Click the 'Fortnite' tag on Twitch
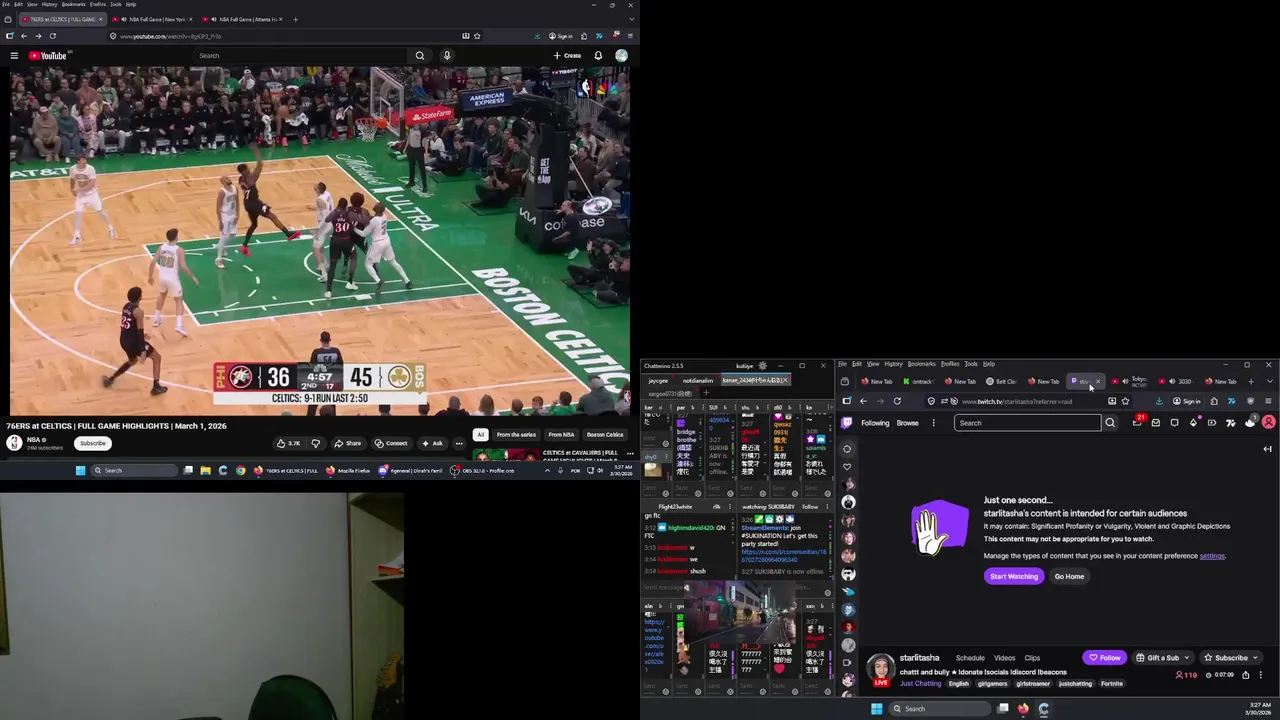The width and height of the screenshot is (1280, 720). pyautogui.click(x=1112, y=684)
